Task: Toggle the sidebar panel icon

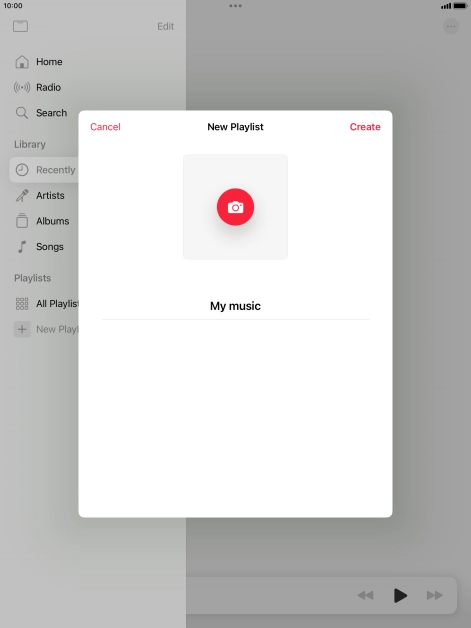Action: tap(20, 26)
